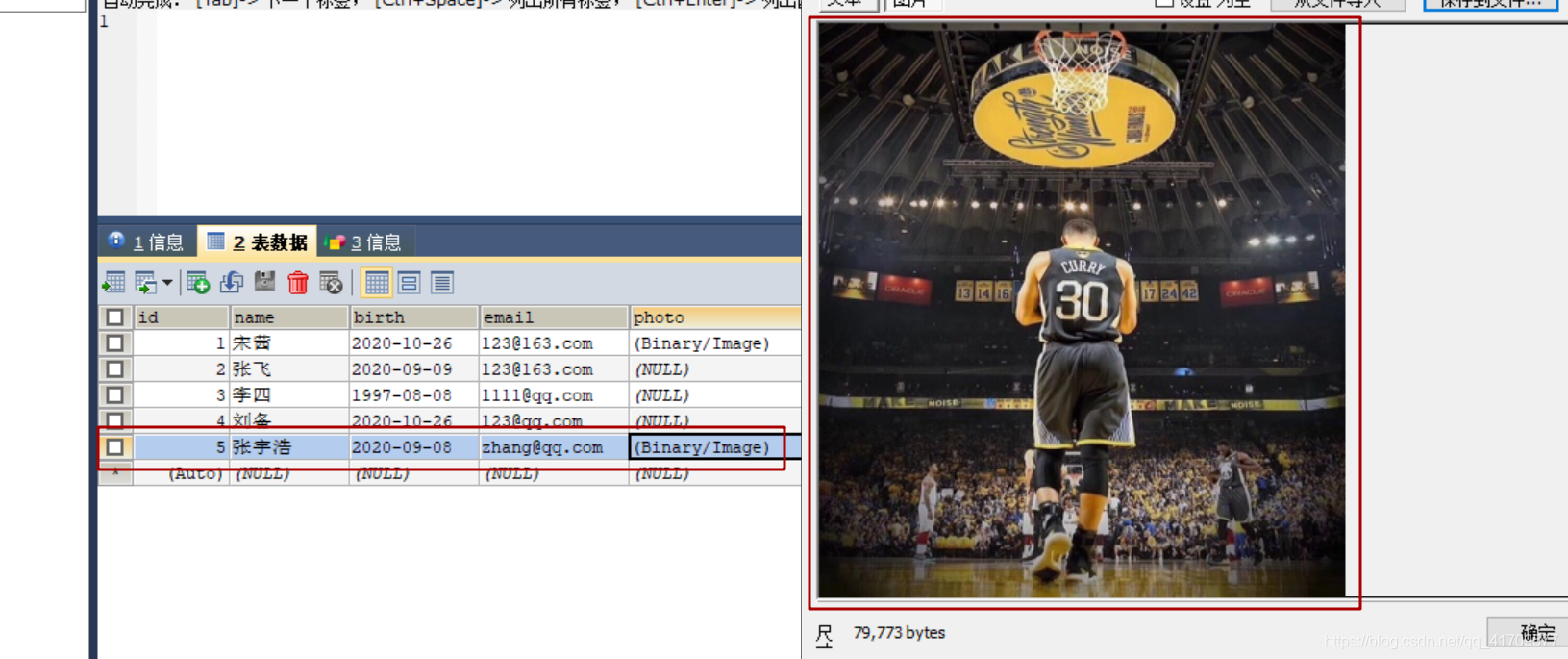Switch to grid view icon

click(376, 283)
